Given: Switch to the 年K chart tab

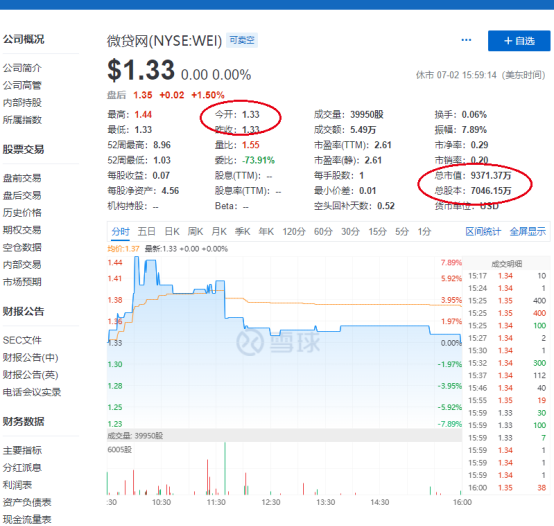Looking at the screenshot, I should point(266,232).
